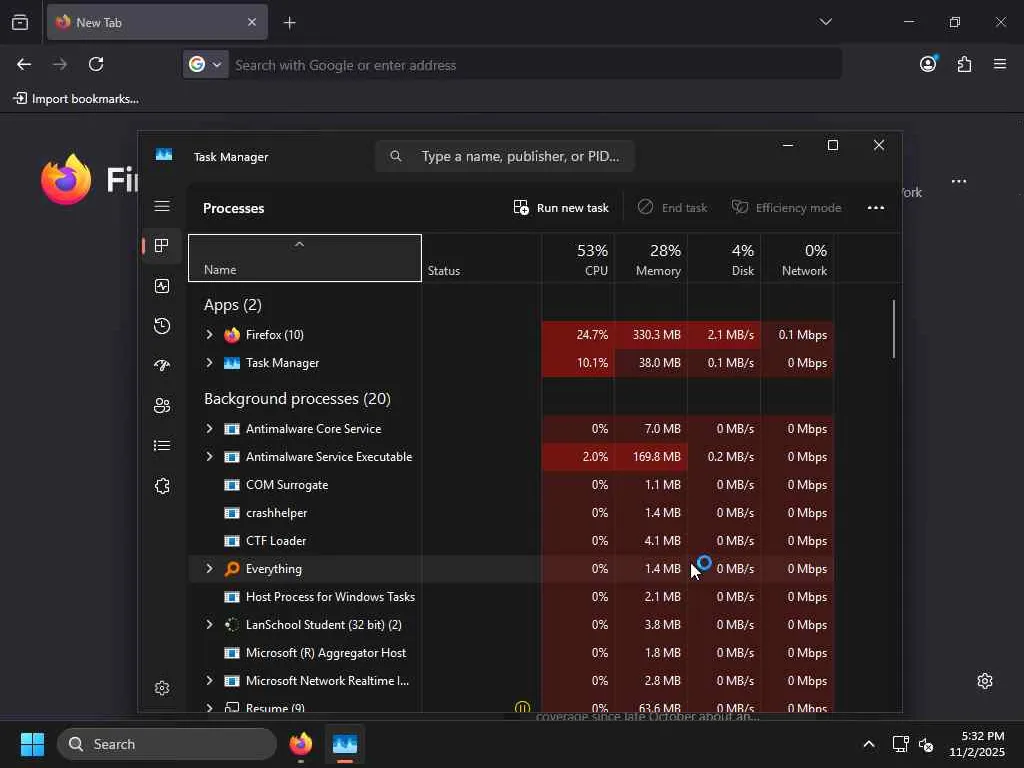The image size is (1024, 768).
Task: Open the Startup apps sidebar icon
Action: (x=162, y=366)
